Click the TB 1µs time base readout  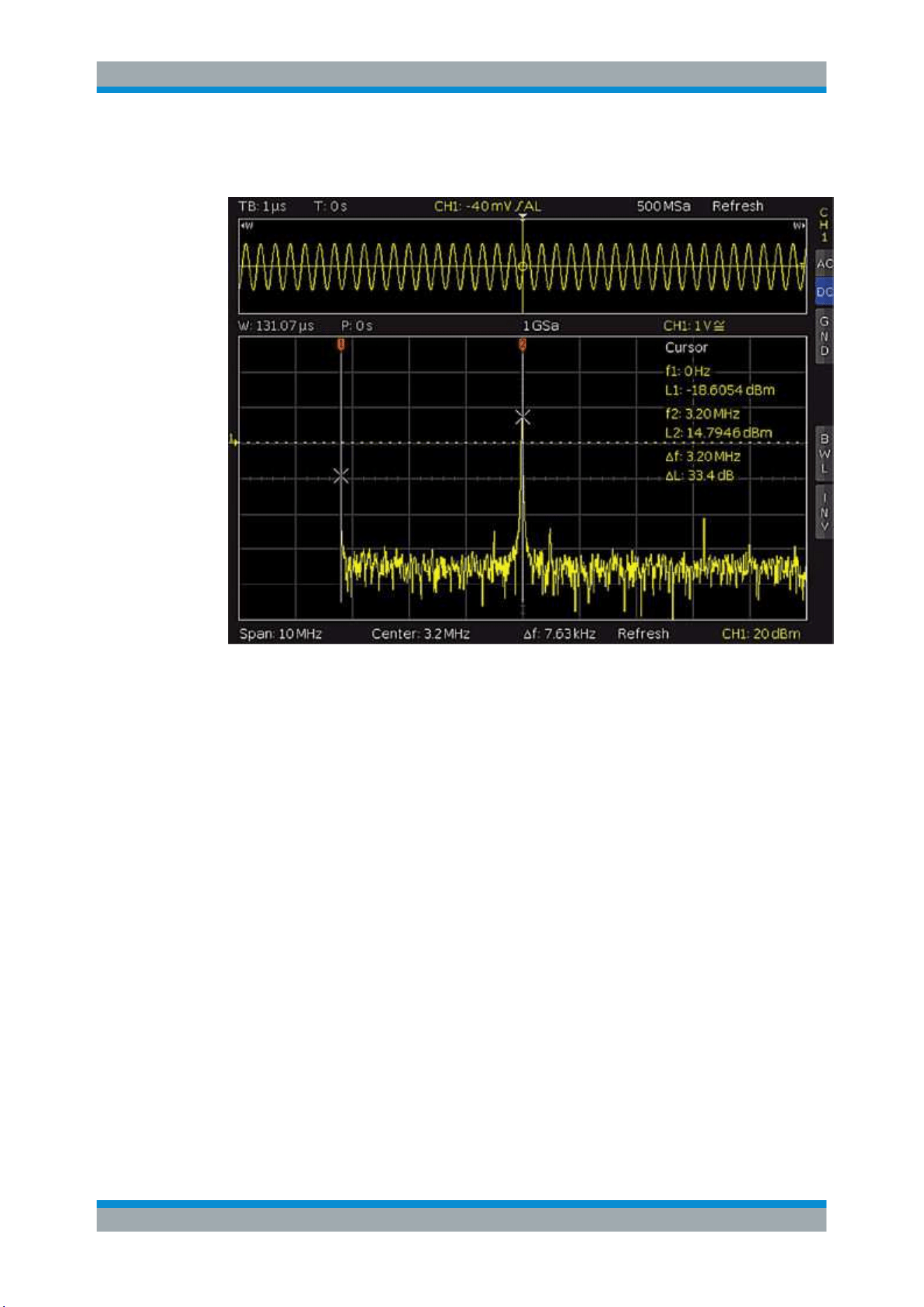(x=262, y=207)
